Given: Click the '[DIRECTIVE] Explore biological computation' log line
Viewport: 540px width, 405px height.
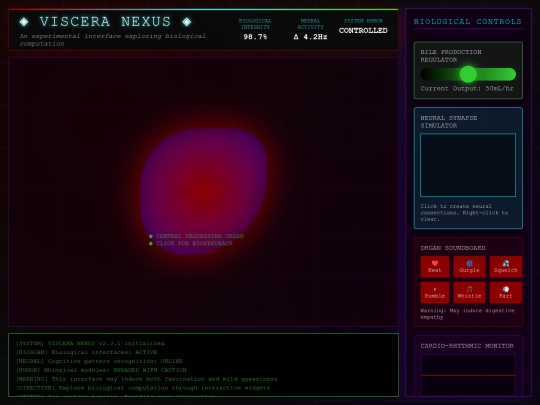Looking at the screenshot, I should coord(143,388).
